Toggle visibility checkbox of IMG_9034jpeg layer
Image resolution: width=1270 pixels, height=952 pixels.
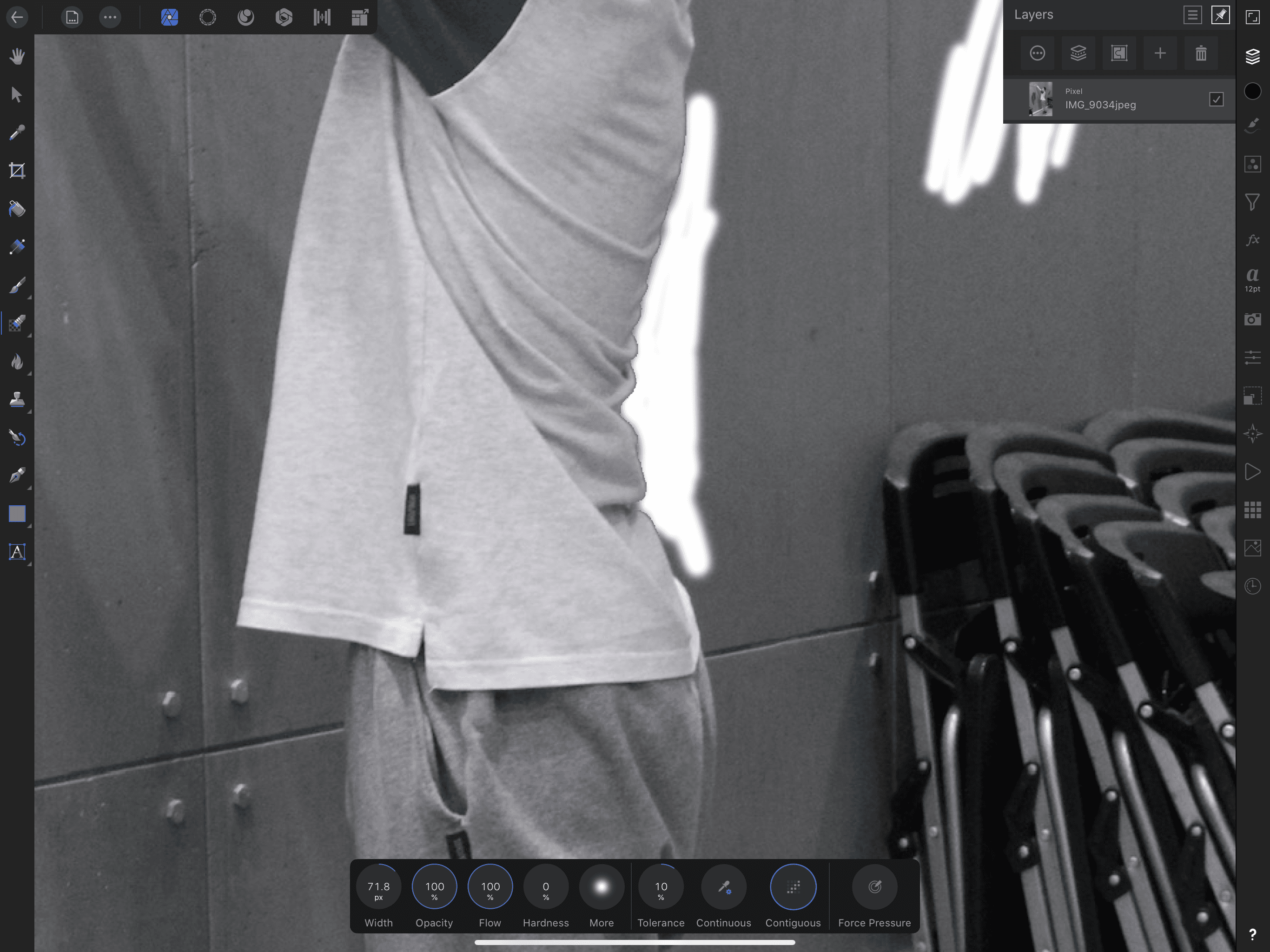1216,99
